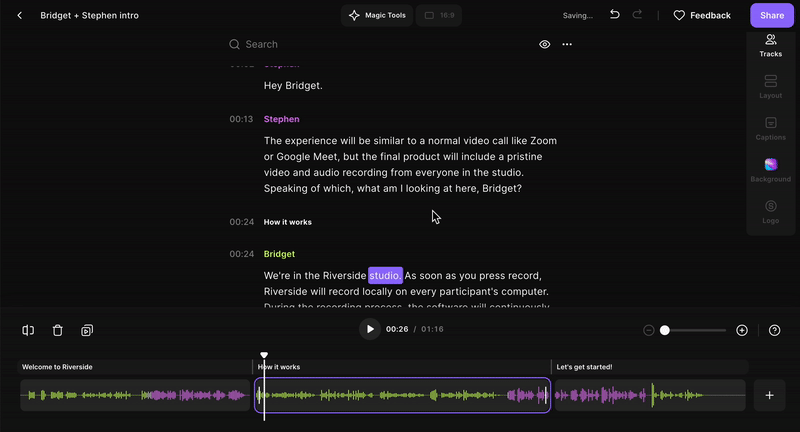
Task: Add a new clip with the plus button
Action: click(769, 395)
